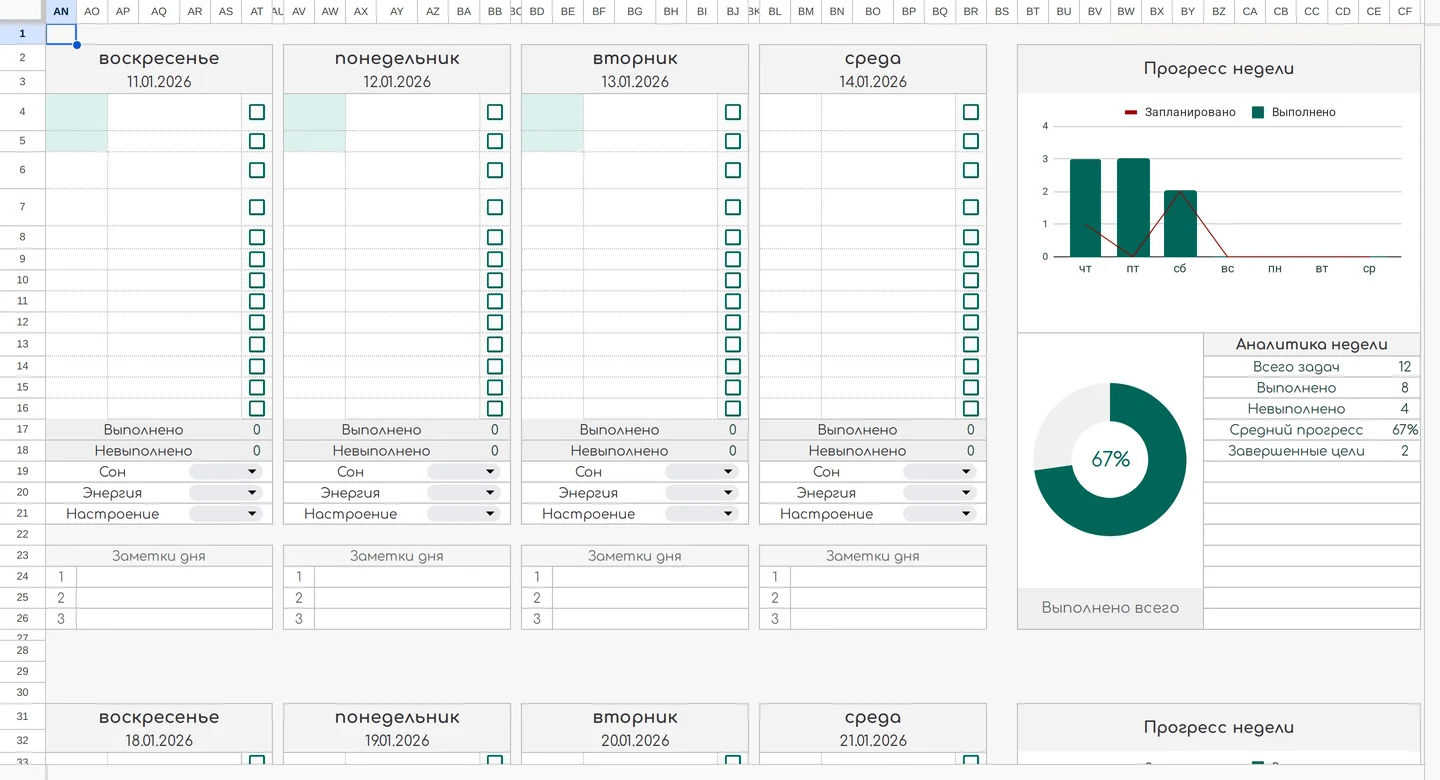Select the 67% donut chart
This screenshot has height=780, width=1440.
click(x=1110, y=460)
